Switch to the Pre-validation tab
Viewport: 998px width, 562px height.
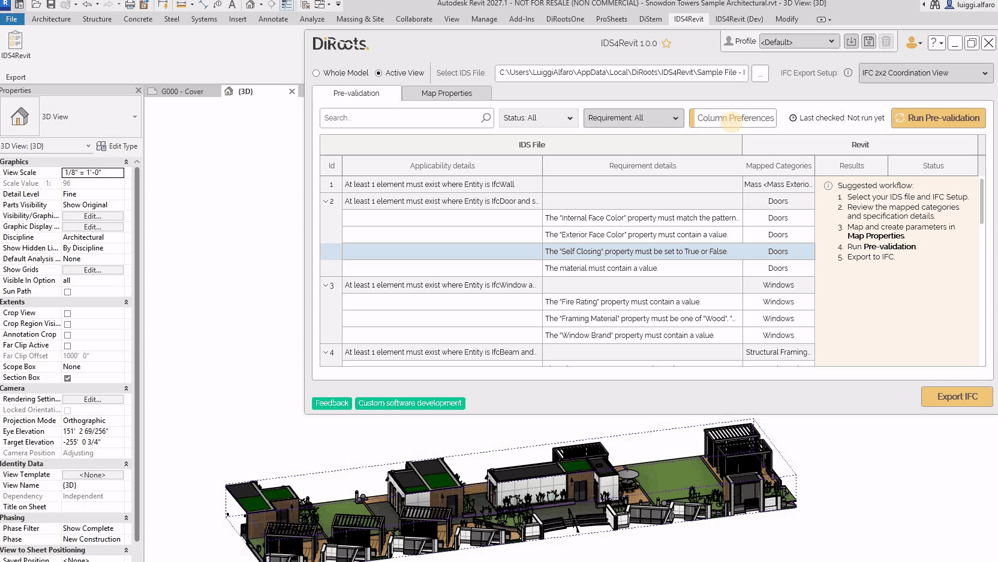(x=356, y=93)
